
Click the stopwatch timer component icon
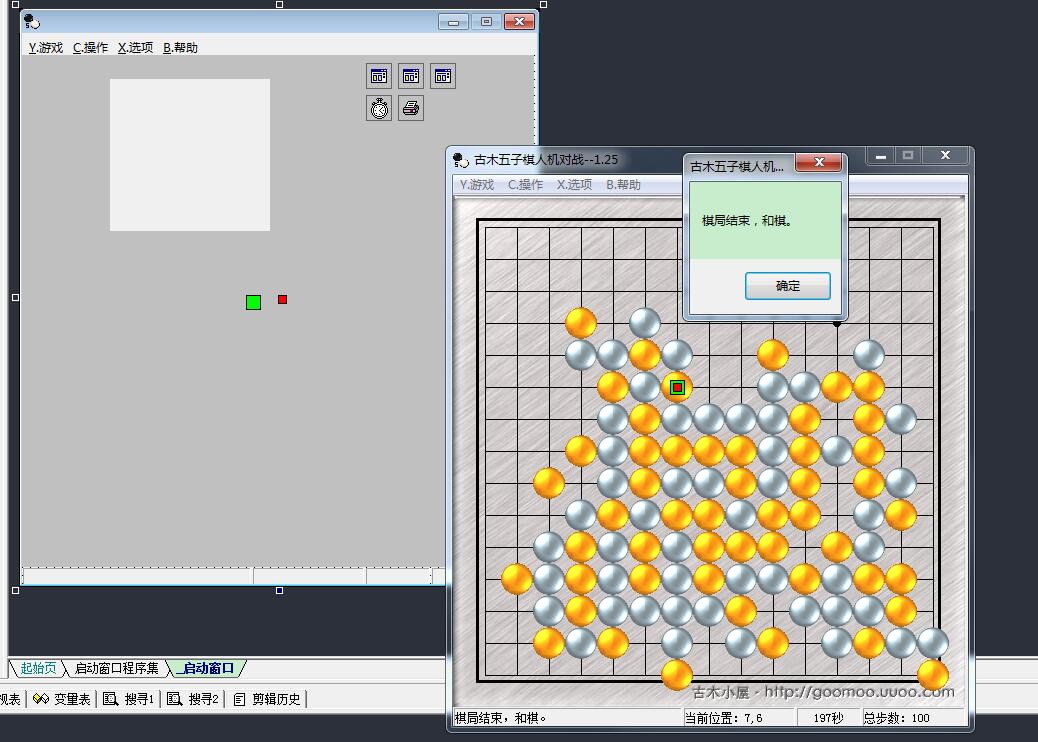click(x=379, y=108)
